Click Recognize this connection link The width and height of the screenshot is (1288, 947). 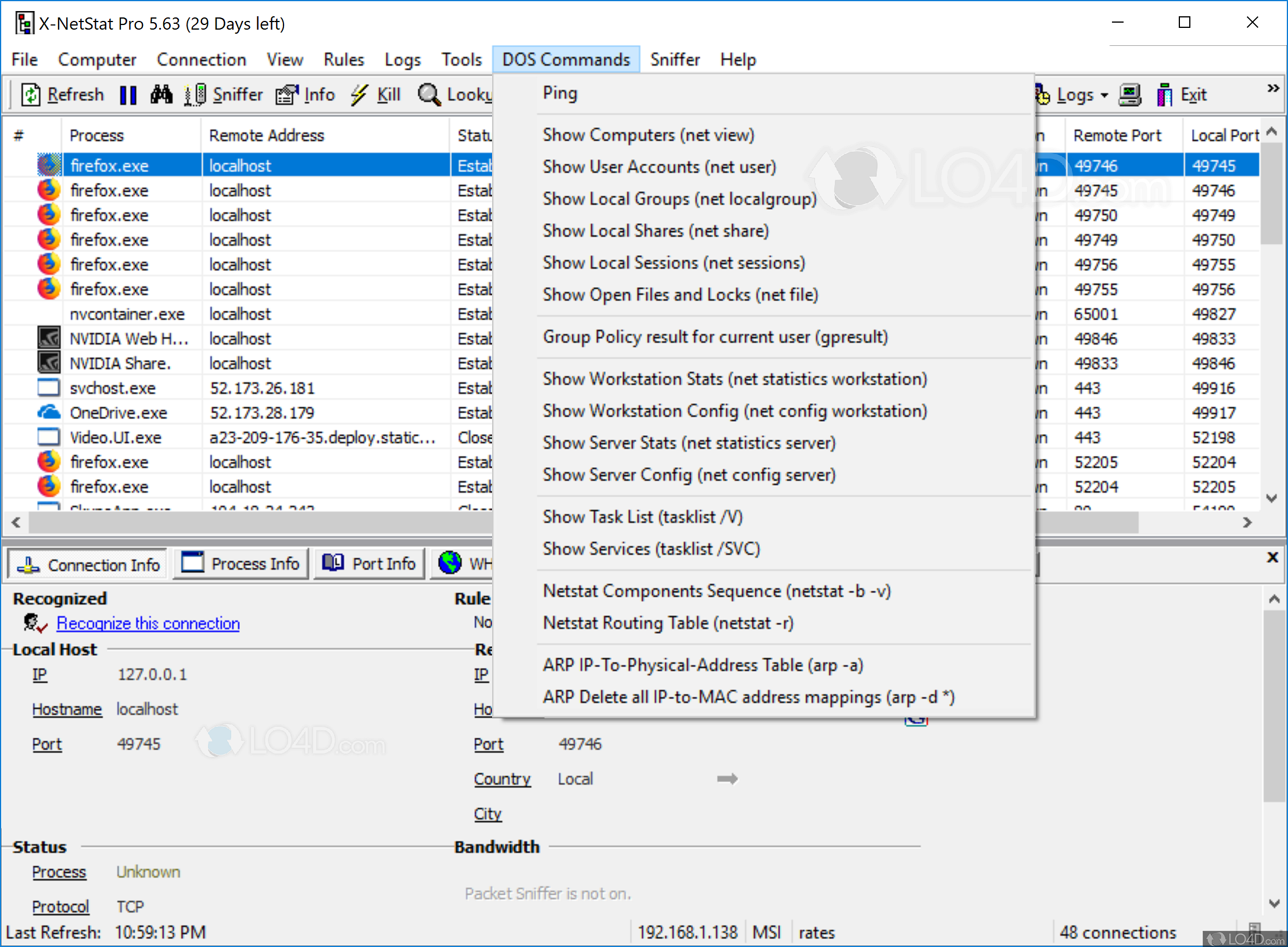148,623
